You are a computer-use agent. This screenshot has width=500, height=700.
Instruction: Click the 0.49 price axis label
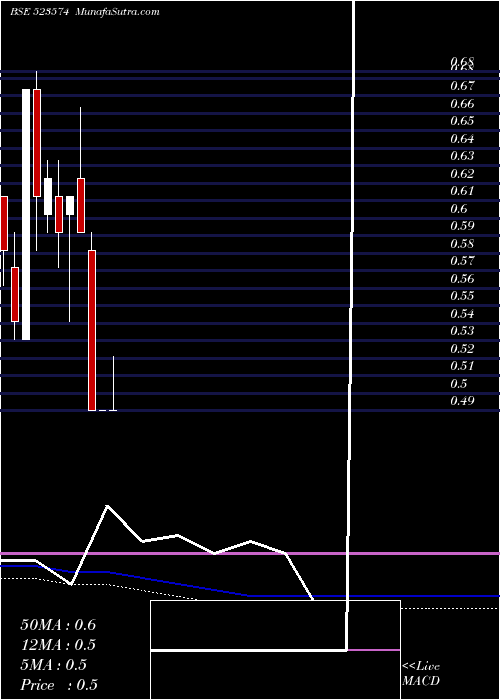click(462, 401)
